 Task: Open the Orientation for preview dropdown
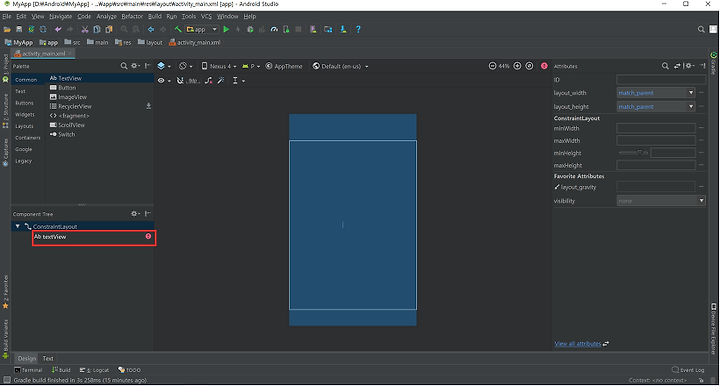coord(186,66)
